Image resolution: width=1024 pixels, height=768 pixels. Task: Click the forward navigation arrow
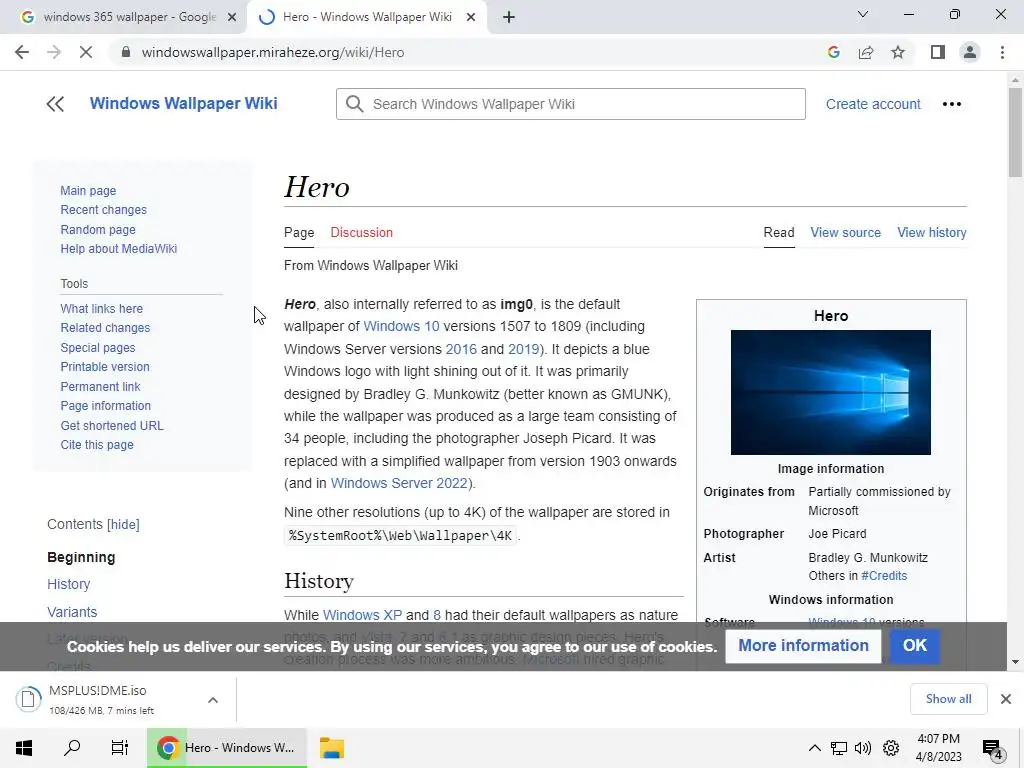(x=54, y=52)
